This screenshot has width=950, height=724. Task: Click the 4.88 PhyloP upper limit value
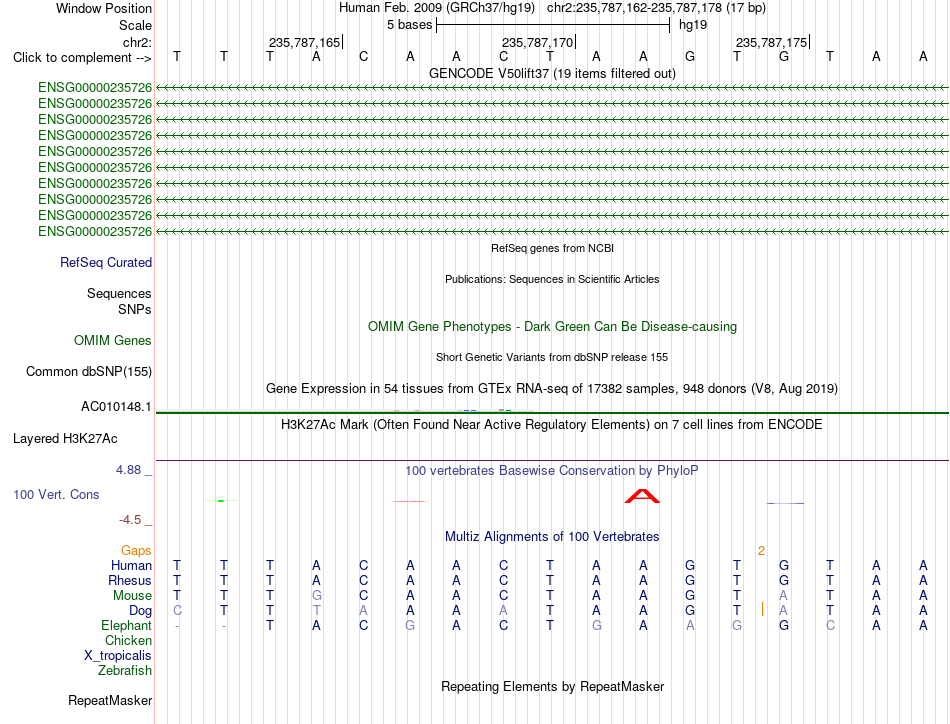128,470
